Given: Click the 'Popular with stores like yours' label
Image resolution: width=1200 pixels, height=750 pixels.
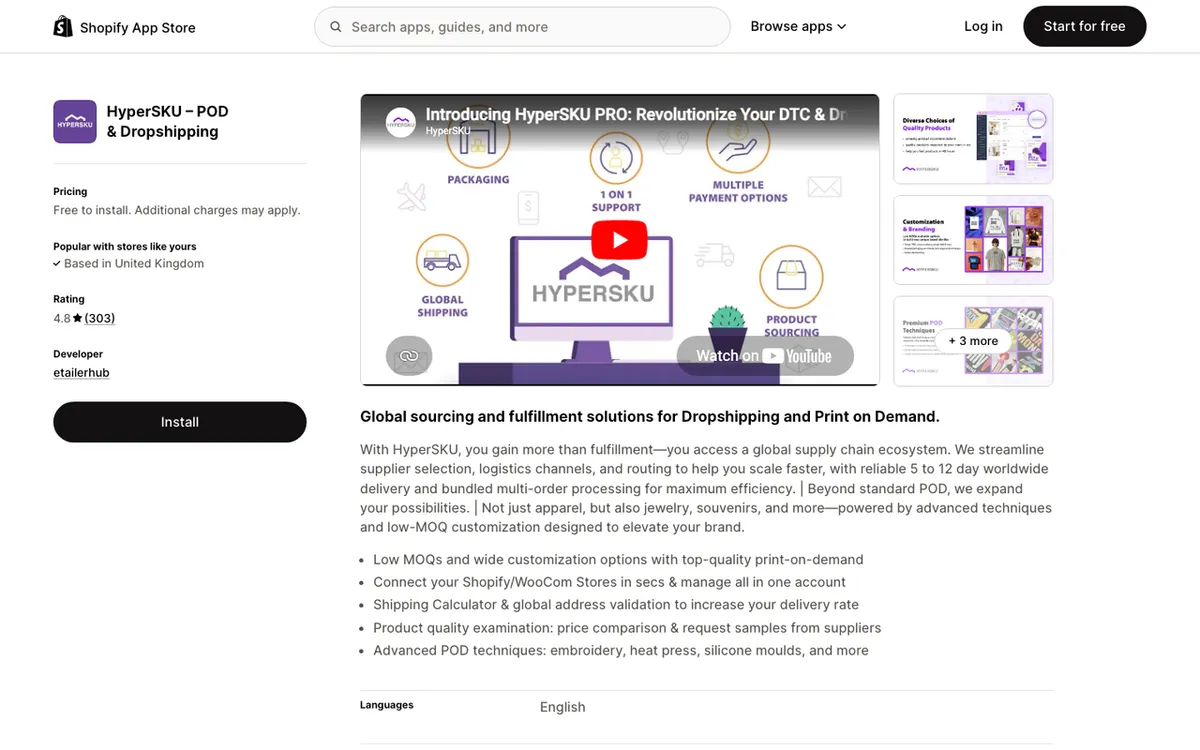Looking at the screenshot, I should click(125, 246).
